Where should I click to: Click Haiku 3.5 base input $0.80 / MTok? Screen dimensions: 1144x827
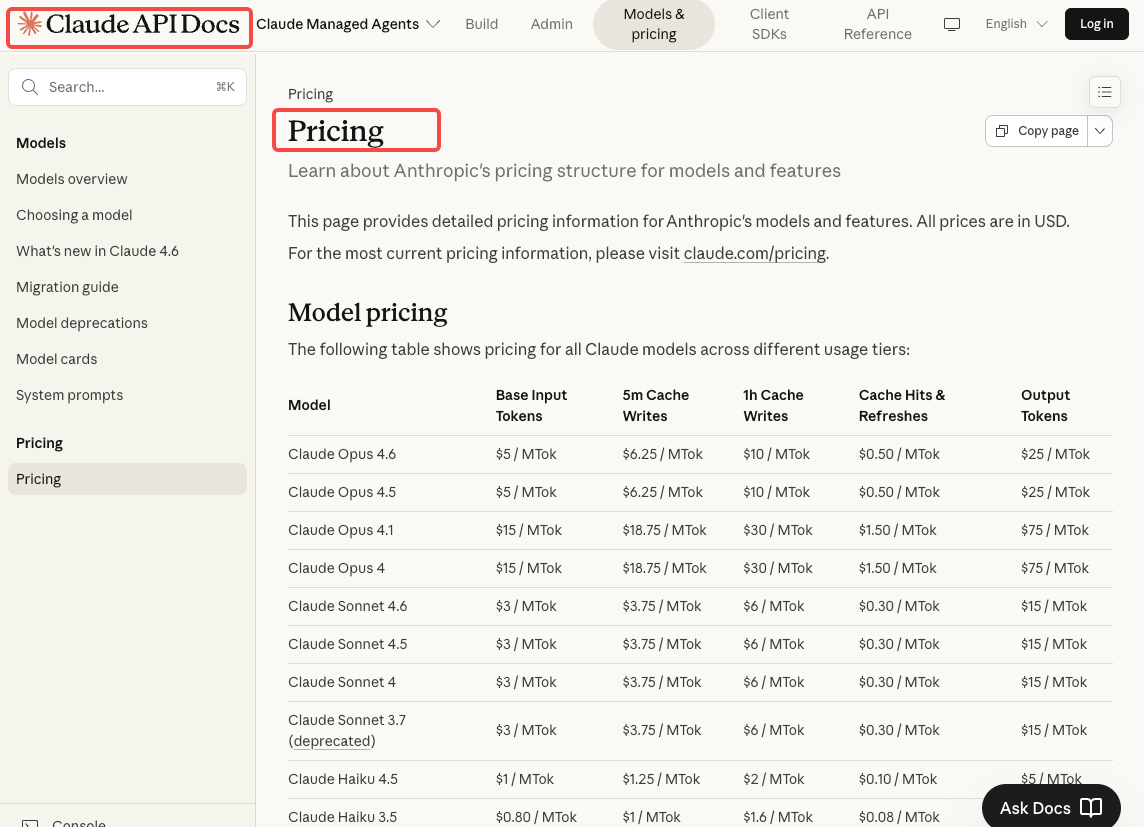[536, 817]
